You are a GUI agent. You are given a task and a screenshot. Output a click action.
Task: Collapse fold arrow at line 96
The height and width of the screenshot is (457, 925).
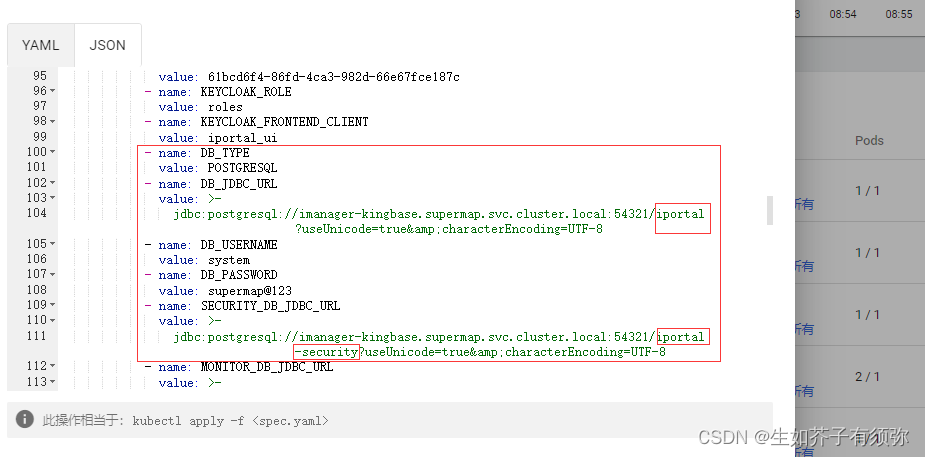coord(53,91)
